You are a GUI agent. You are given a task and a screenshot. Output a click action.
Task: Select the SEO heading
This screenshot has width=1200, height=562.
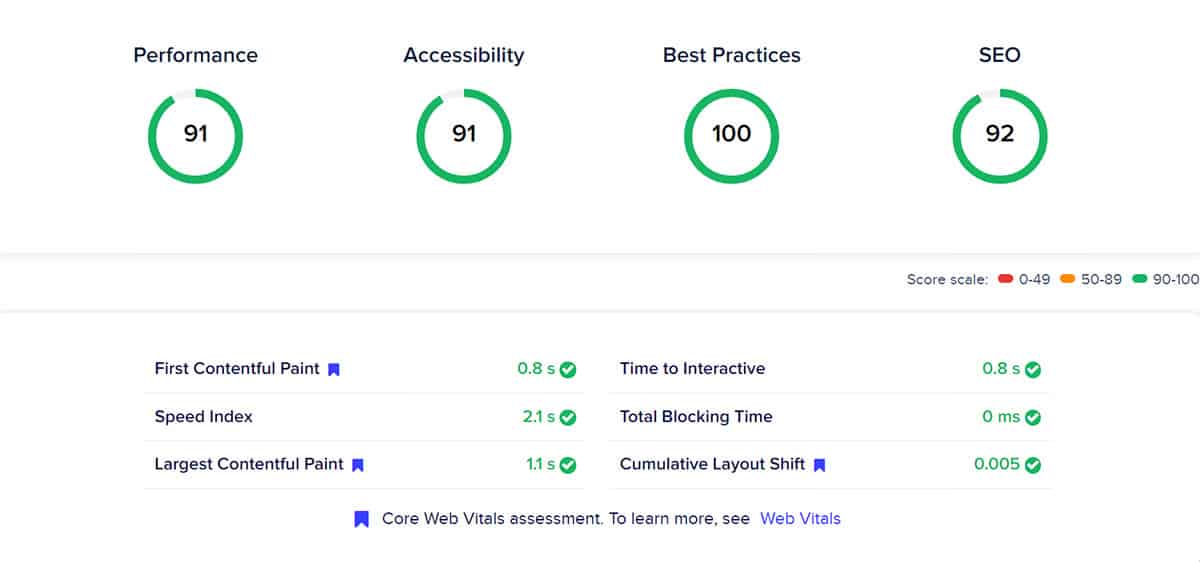point(1000,55)
